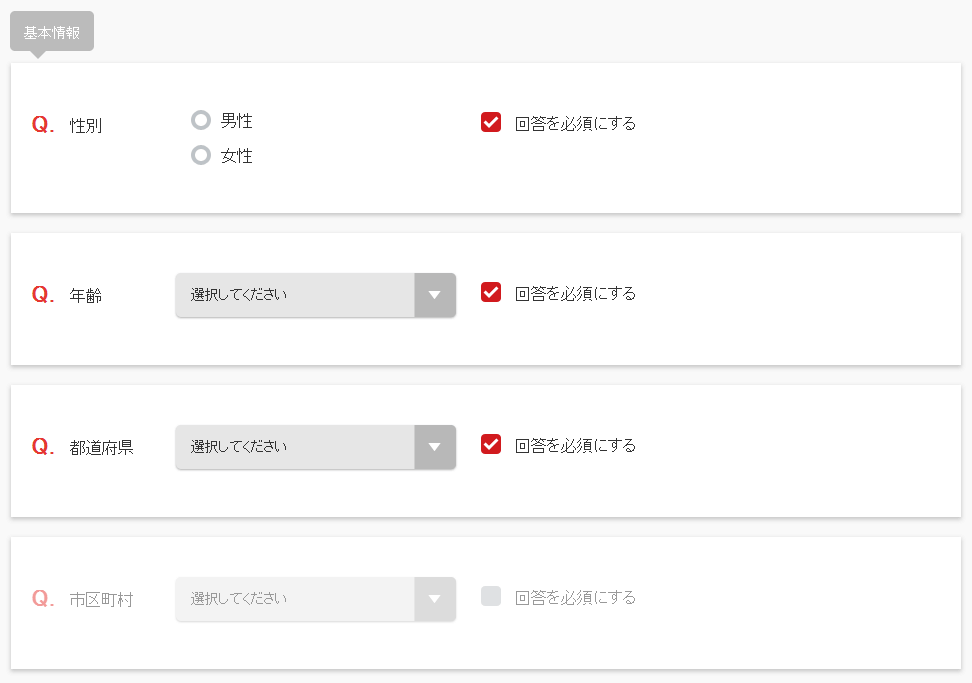
Task: Click the 選択してください placeholder in the 年齢 field
Action: (235, 295)
